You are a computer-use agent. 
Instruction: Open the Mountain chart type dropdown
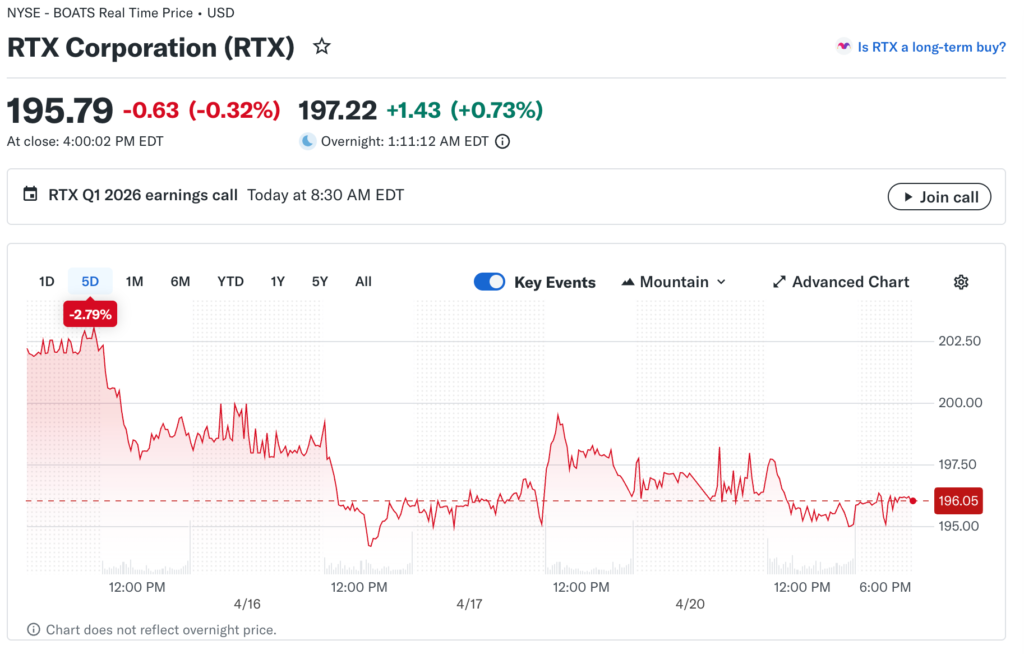pyautogui.click(x=673, y=282)
